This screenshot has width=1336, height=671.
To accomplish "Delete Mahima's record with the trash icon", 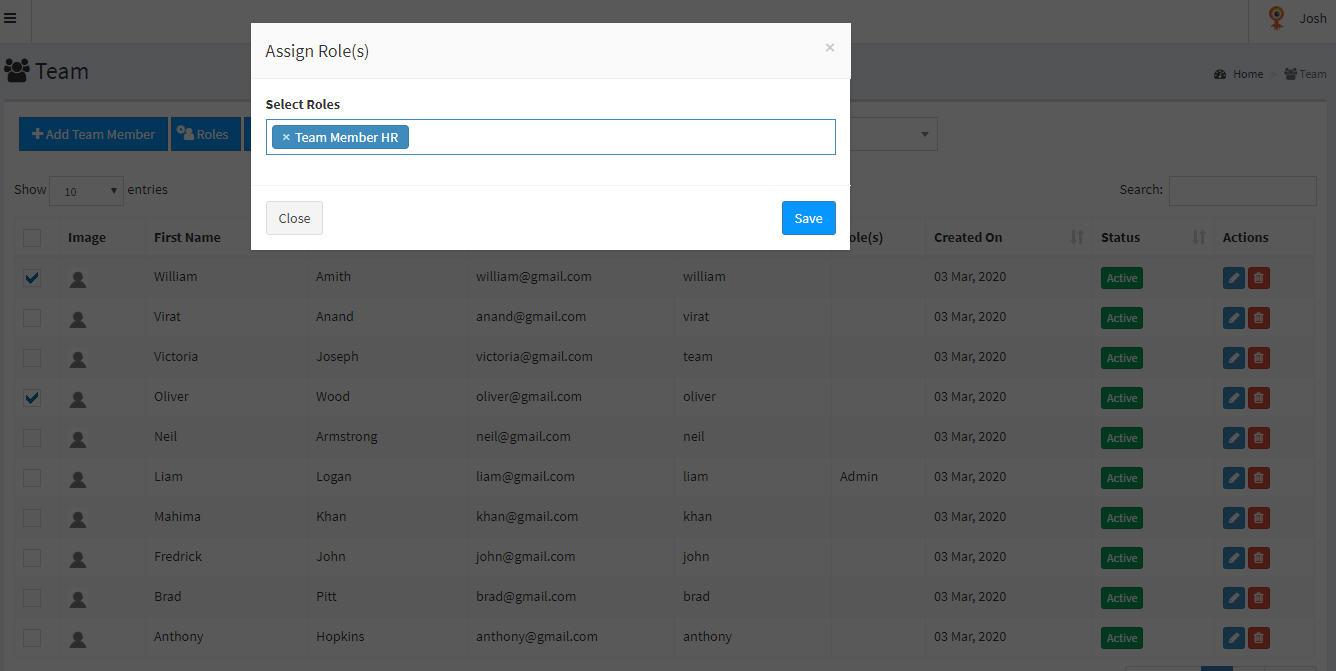I will coord(1259,518).
